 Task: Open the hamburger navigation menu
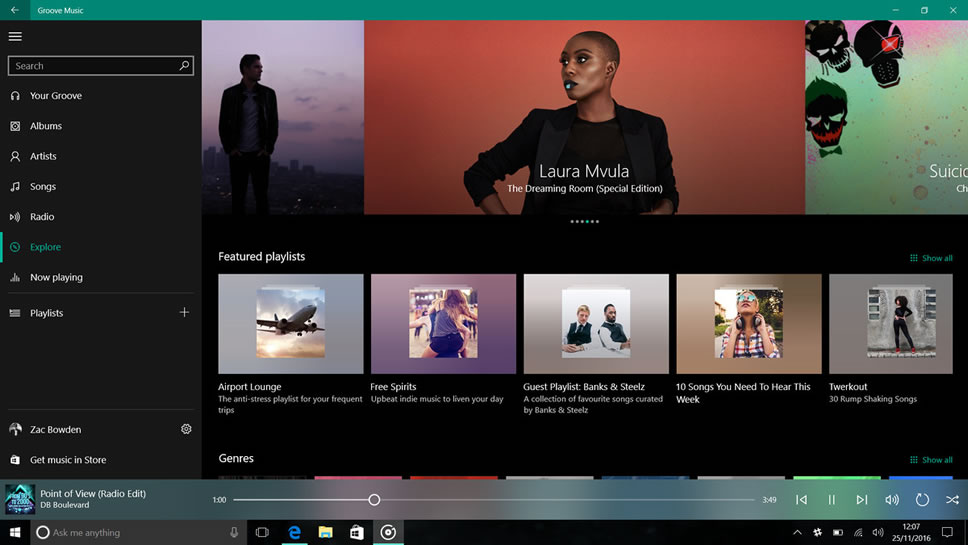pos(15,36)
